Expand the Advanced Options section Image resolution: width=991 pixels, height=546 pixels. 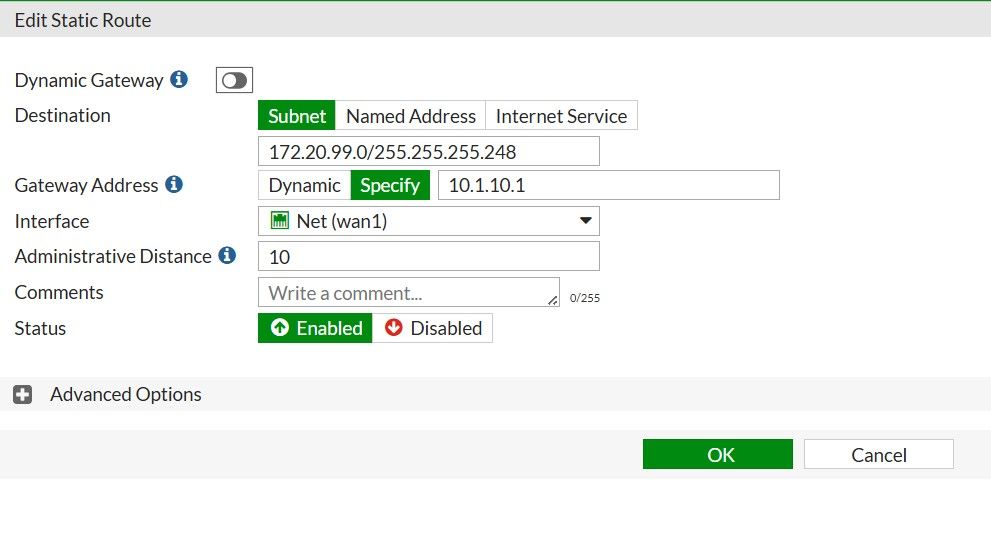pyautogui.click(x=126, y=395)
